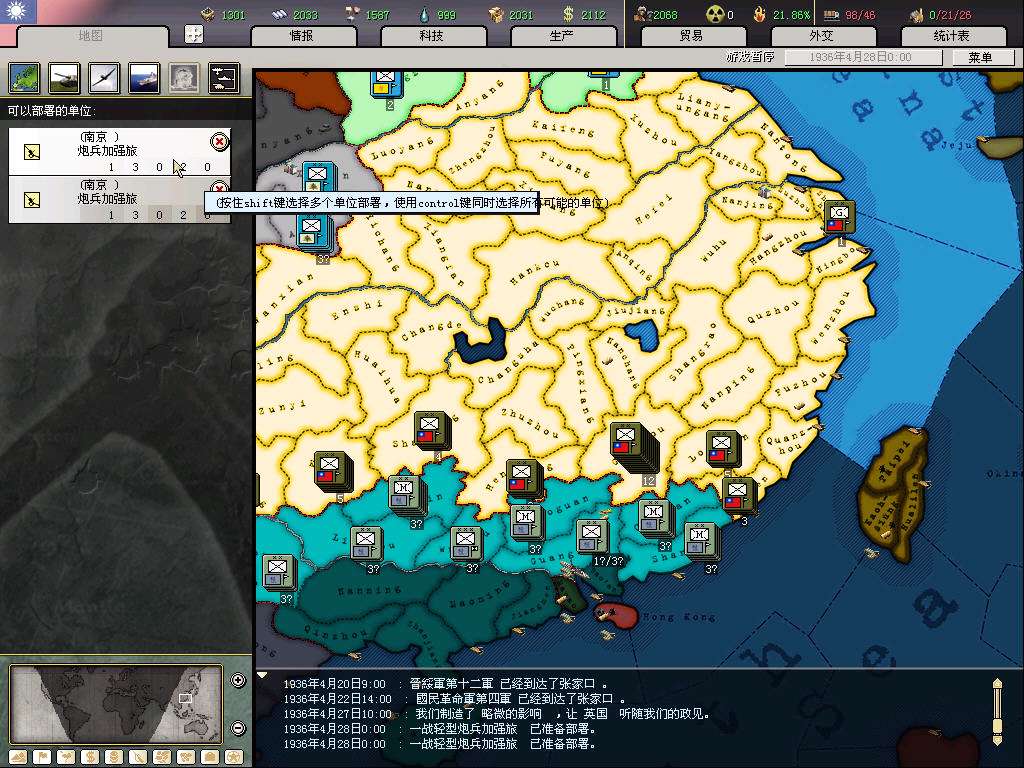Open the 科技 technology tab
1024x768 pixels.
click(x=432, y=36)
